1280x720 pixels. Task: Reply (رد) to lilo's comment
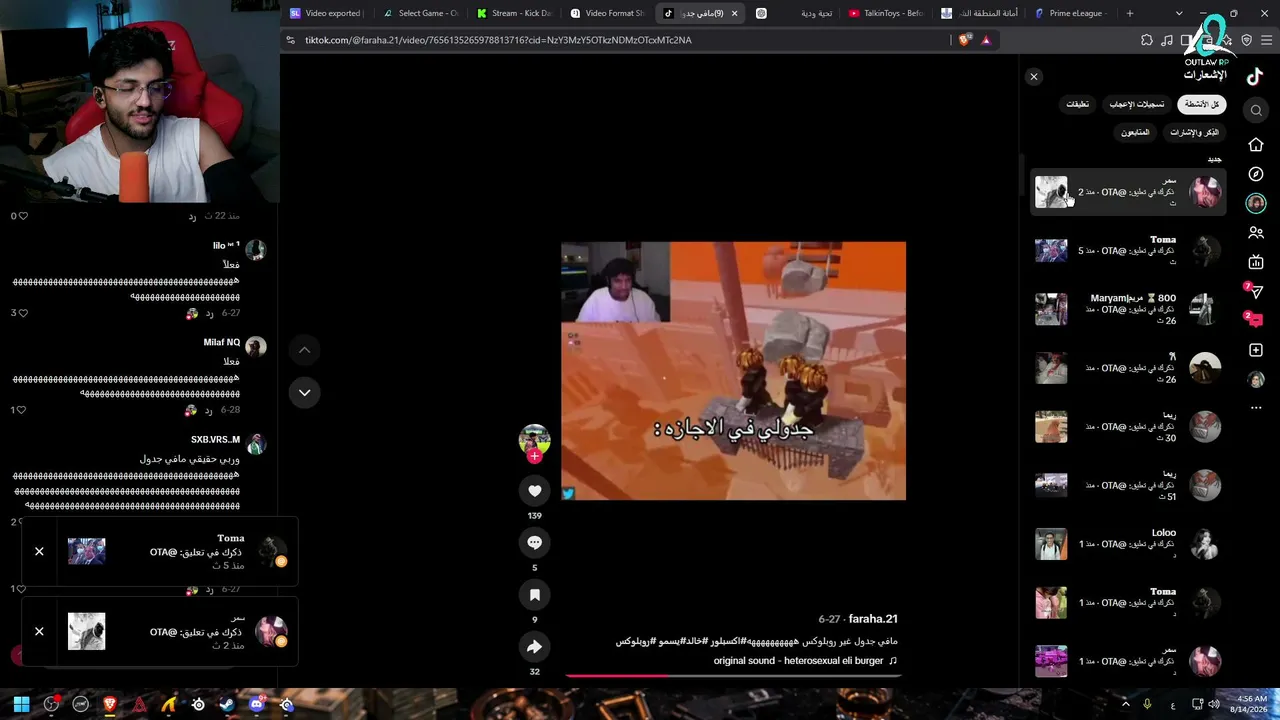pos(210,313)
